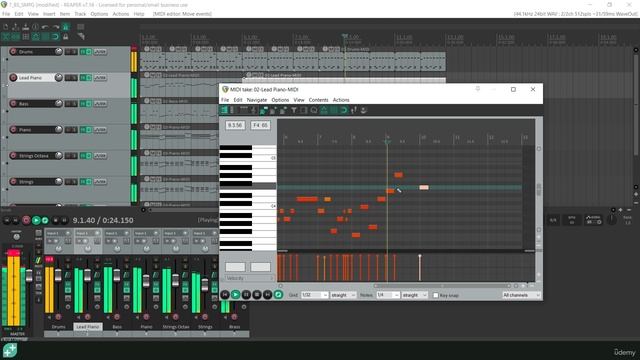Click the quantize icon in MIDI editor toolbar
Screen dimensions: 640x360
(314, 110)
